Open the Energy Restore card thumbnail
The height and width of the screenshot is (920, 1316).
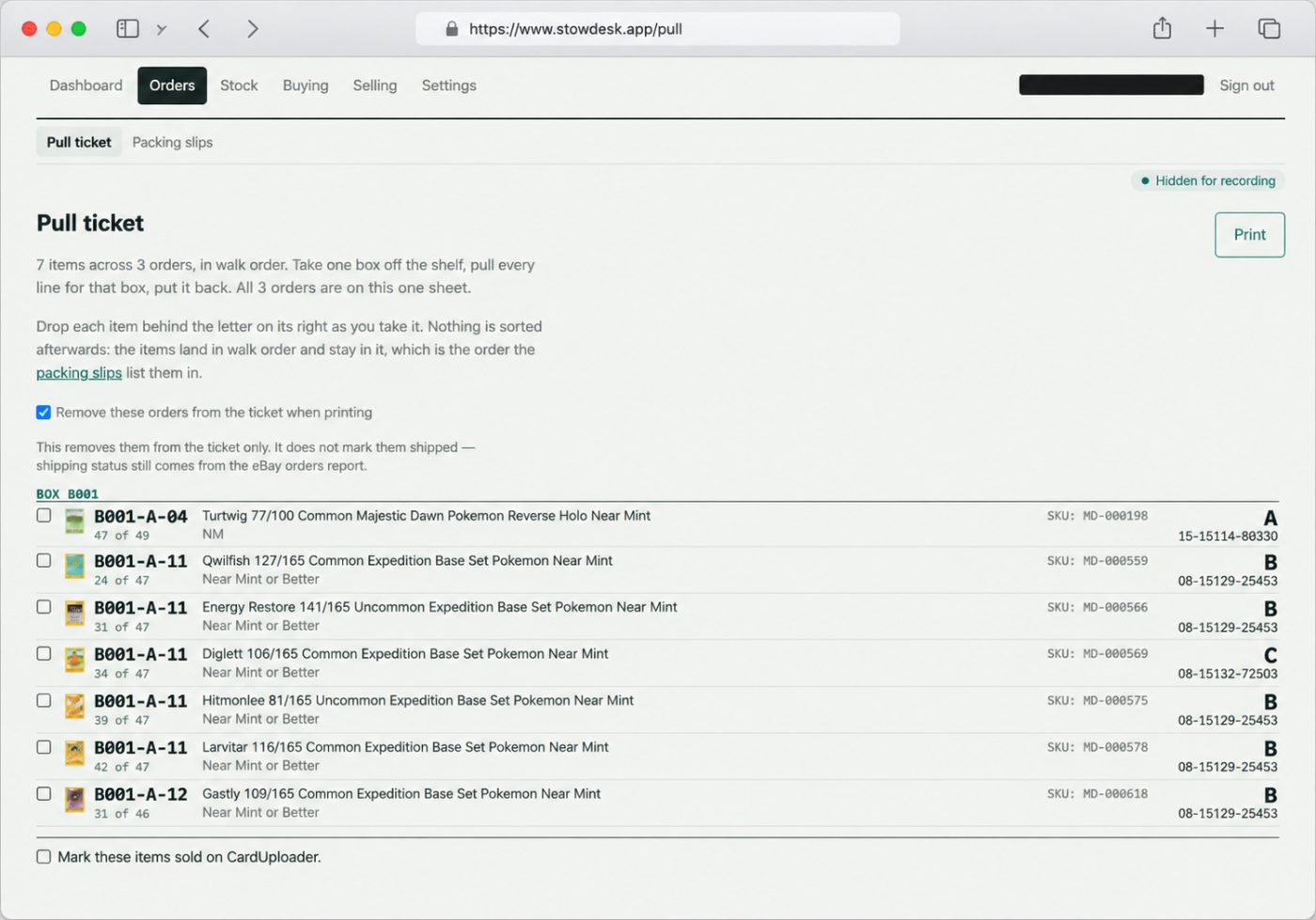tap(74, 614)
